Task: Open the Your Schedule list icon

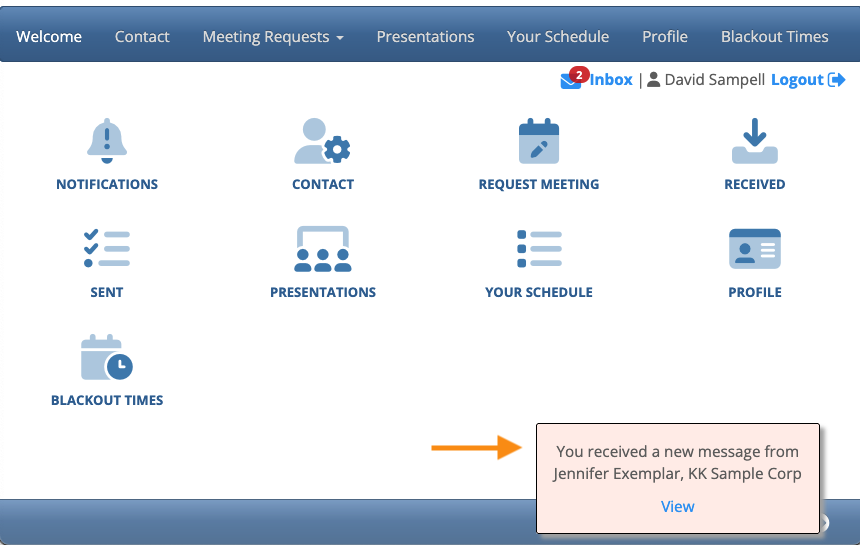Action: 539,248
